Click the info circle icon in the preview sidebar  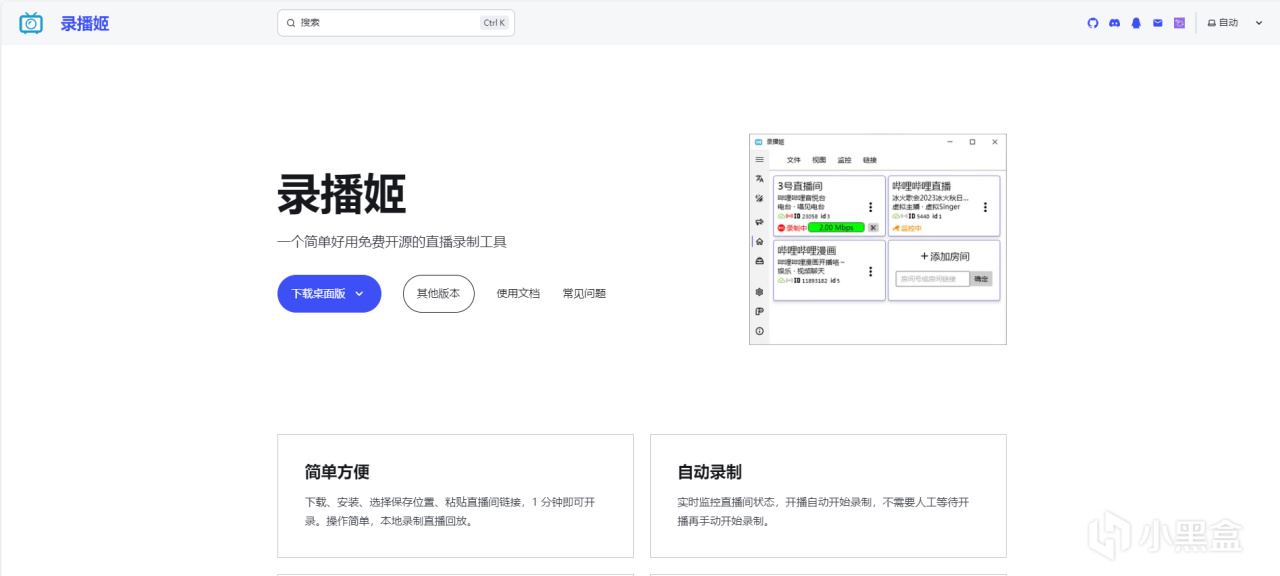759,331
